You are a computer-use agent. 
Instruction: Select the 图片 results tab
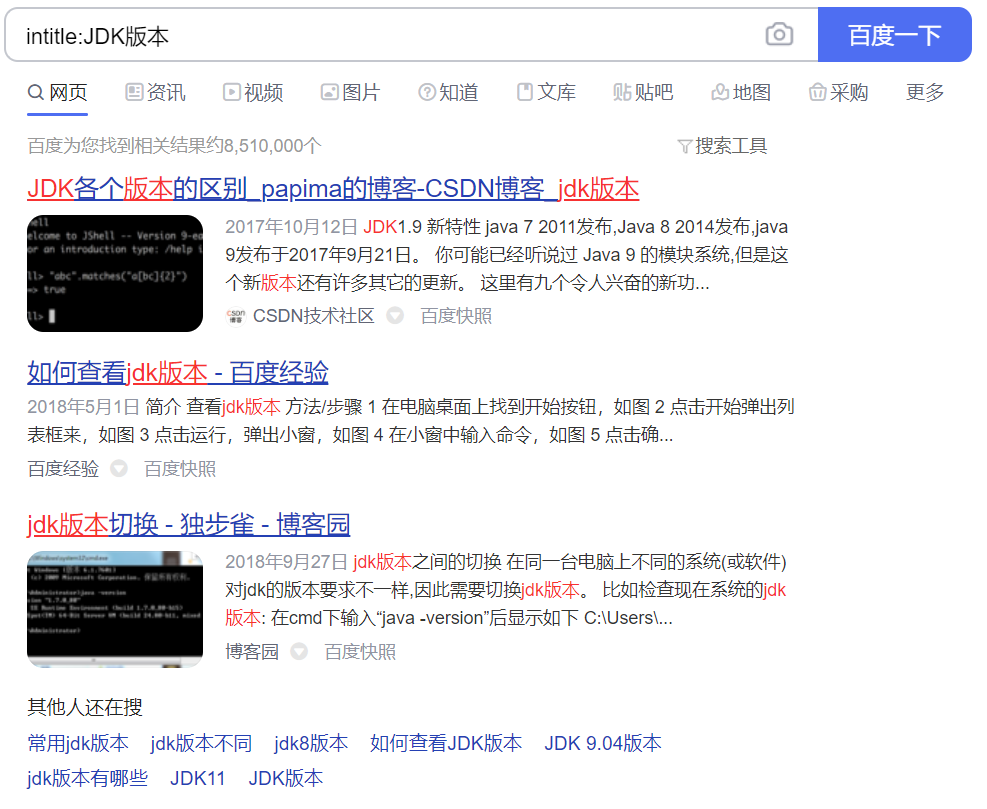point(351,93)
